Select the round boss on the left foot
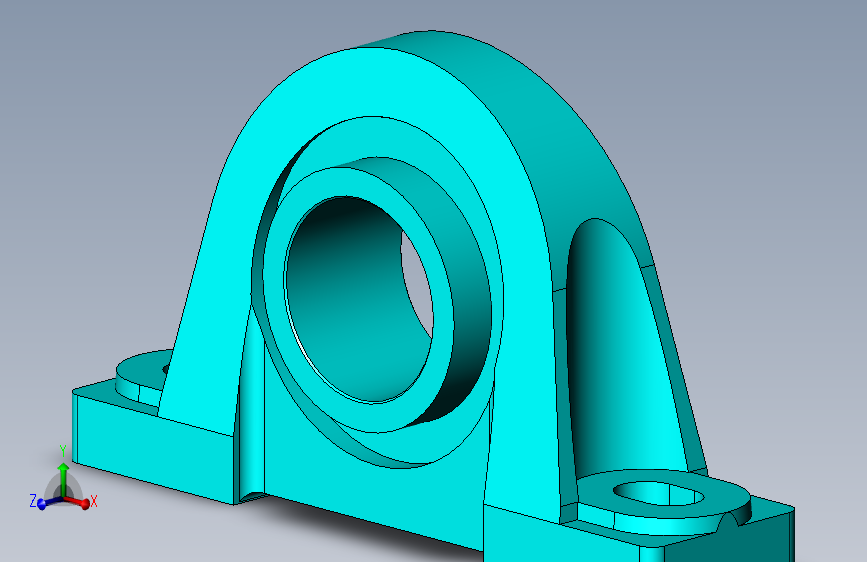The width and height of the screenshot is (867, 562). [x=142, y=376]
